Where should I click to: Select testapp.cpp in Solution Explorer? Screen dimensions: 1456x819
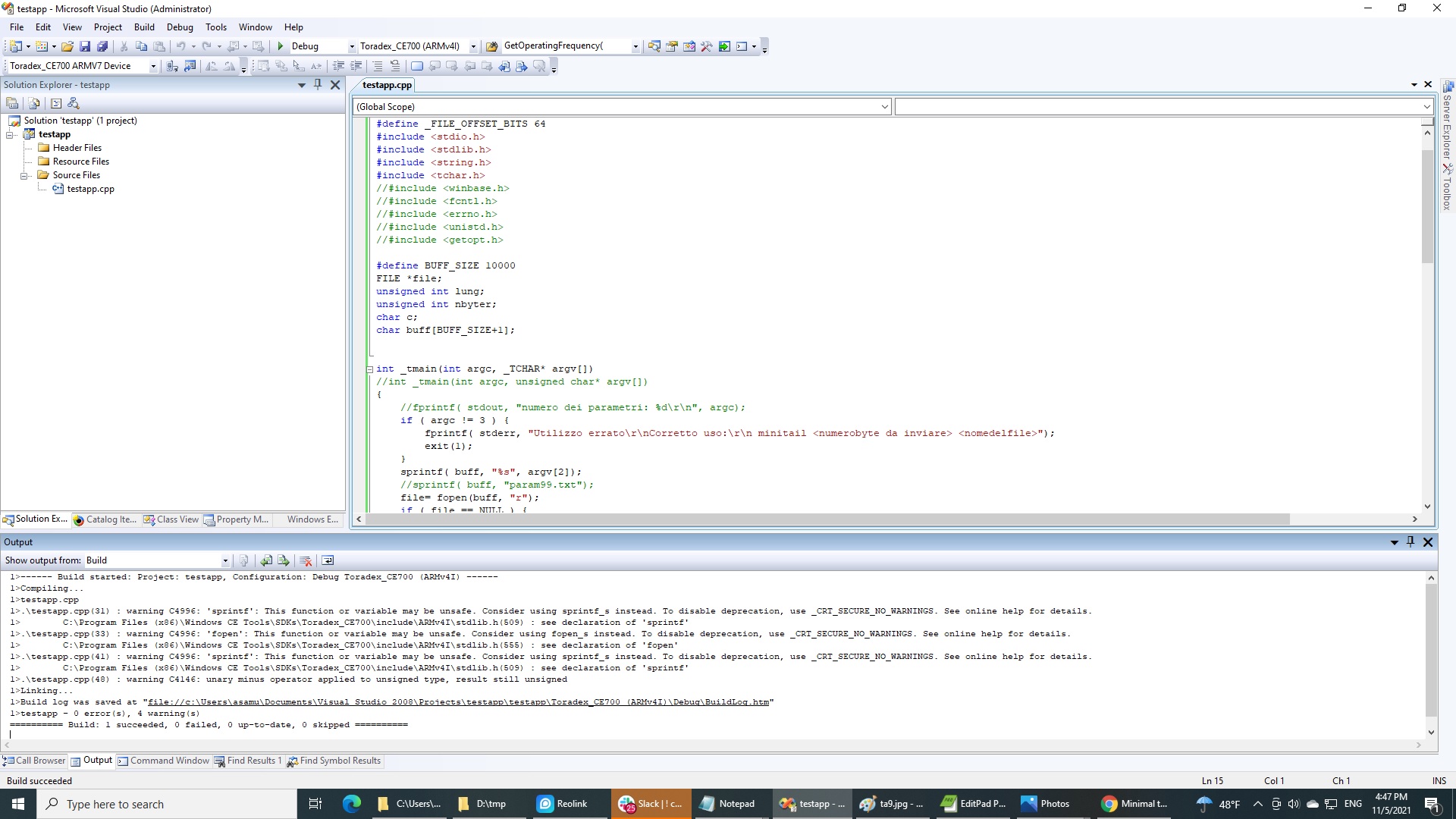[x=90, y=189]
